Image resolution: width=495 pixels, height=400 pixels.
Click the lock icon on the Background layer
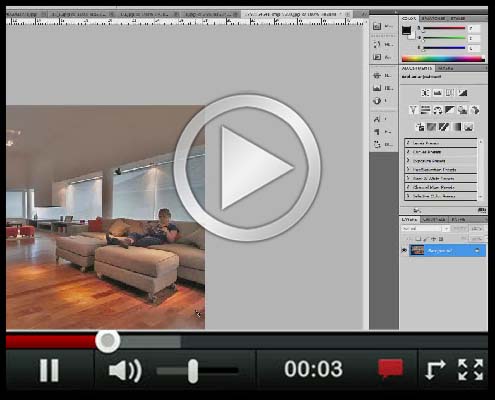tap(477, 251)
